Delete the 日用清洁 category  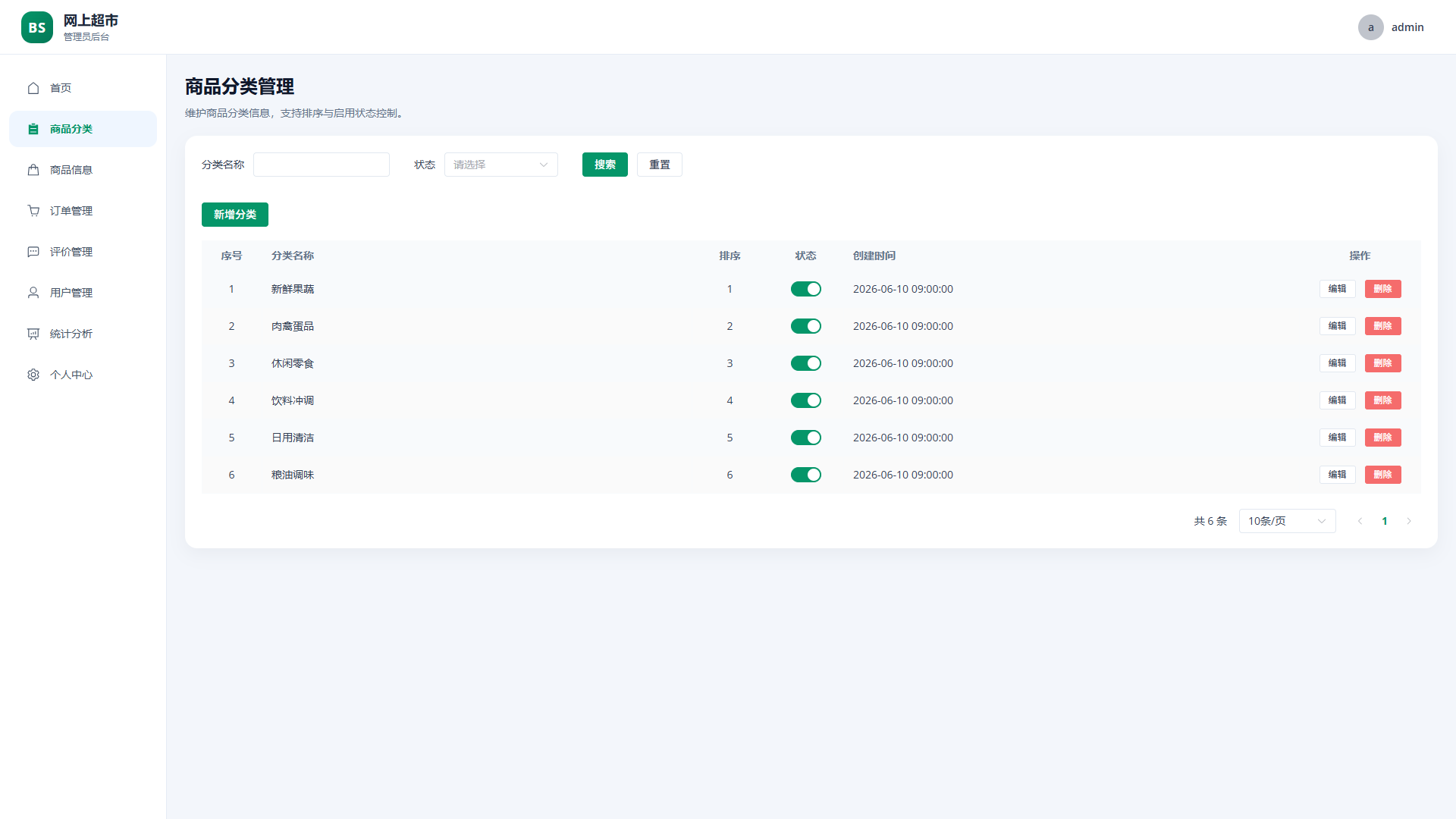pyautogui.click(x=1382, y=438)
